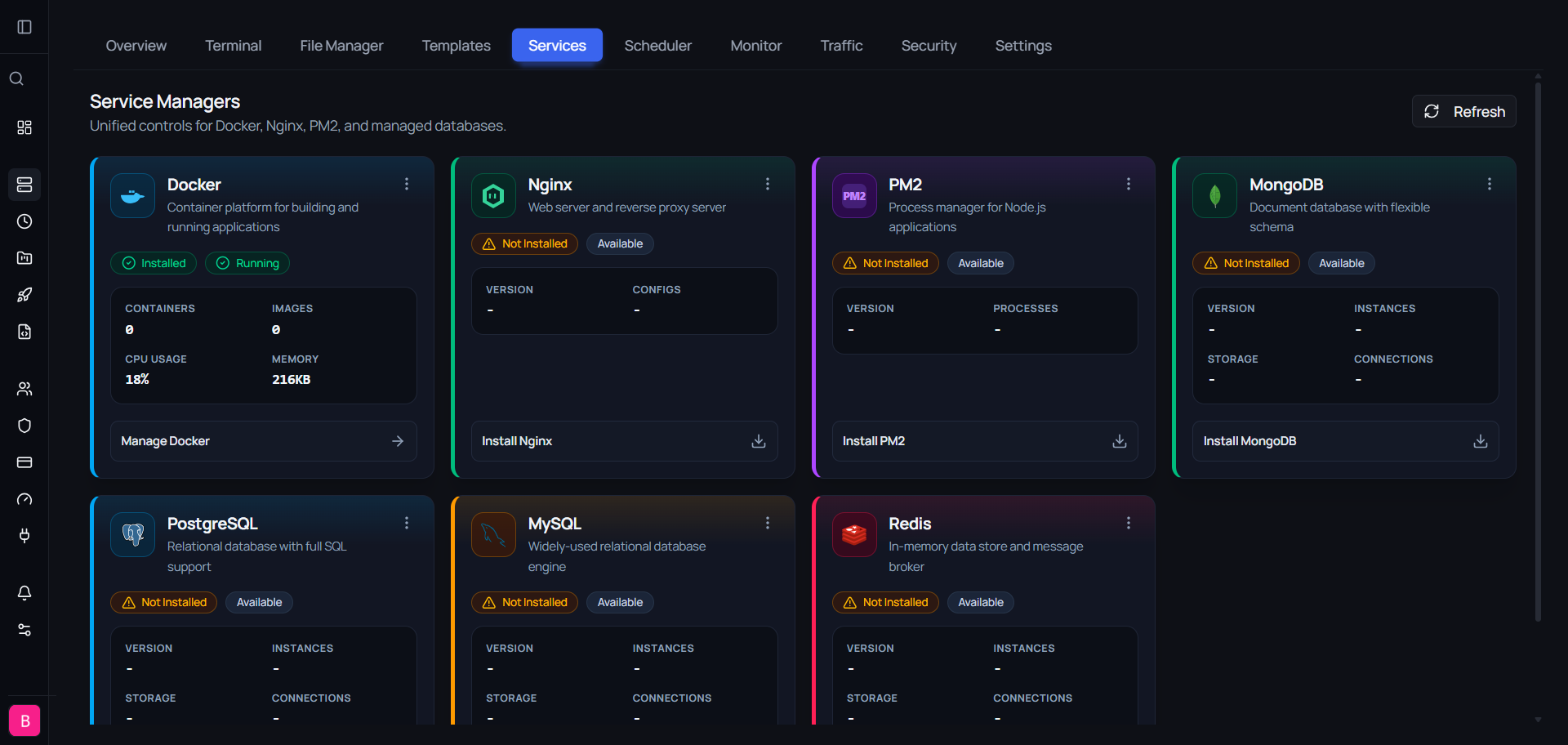Open the credit card billing icon
This screenshot has height=745, width=1568.
click(24, 462)
